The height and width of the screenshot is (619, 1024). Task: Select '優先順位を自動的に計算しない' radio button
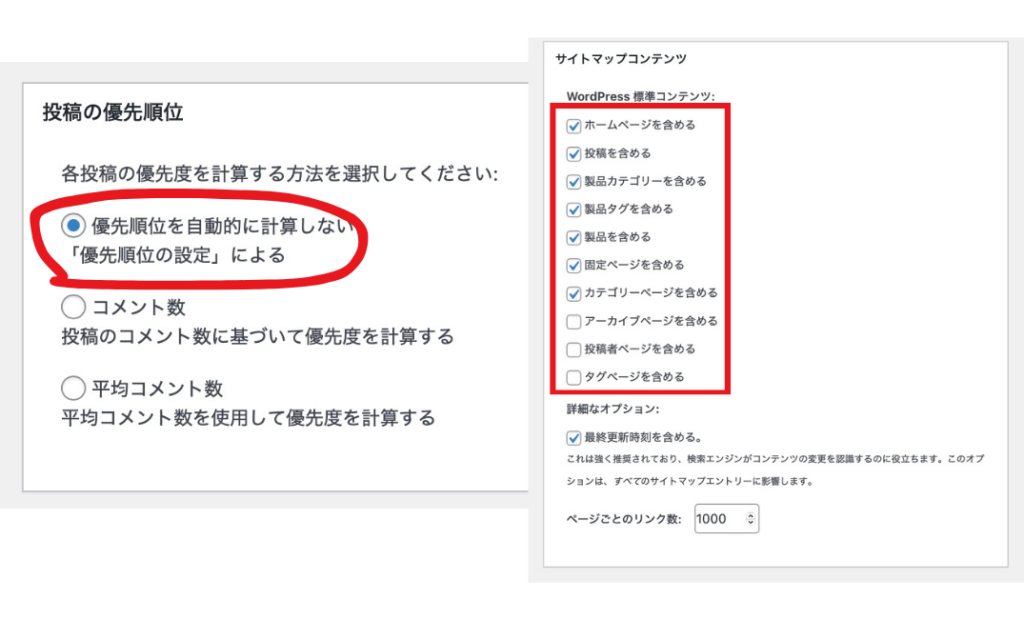tap(73, 226)
